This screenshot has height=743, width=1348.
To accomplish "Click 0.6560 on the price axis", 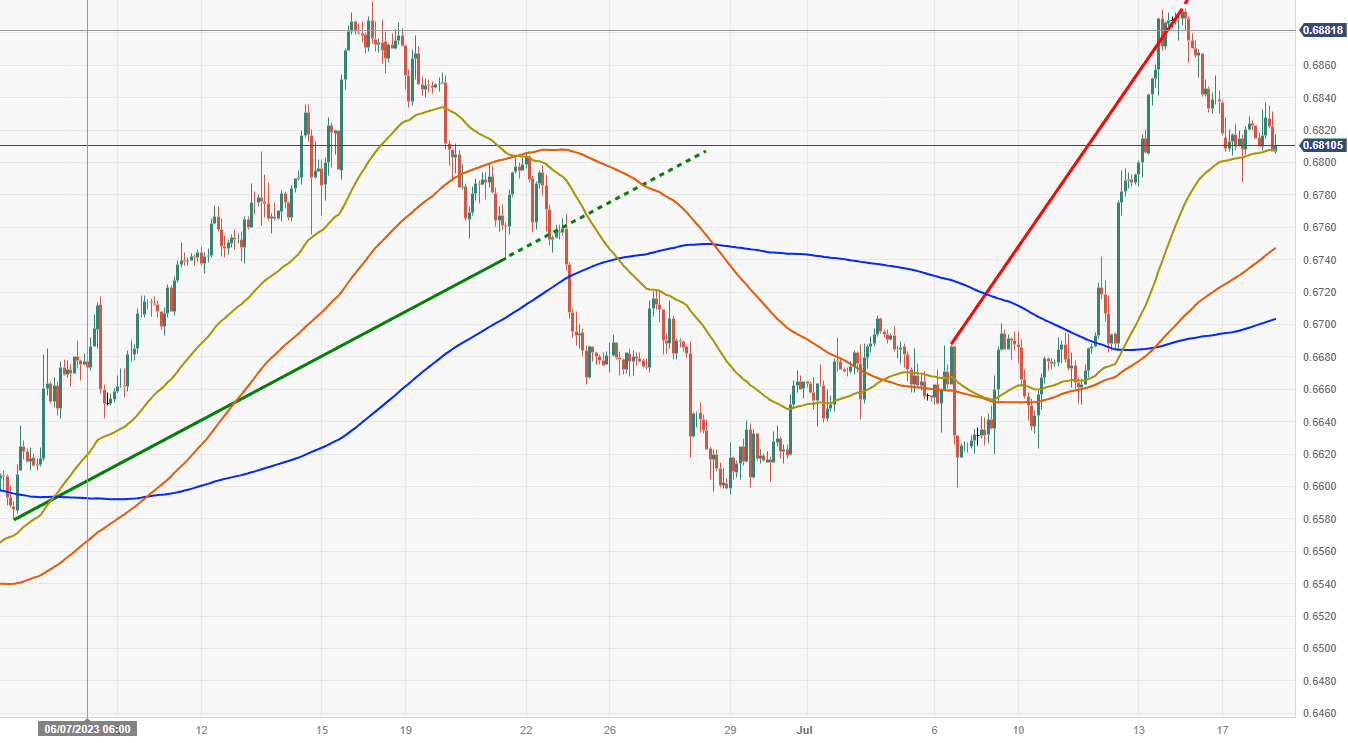I will point(1320,551).
